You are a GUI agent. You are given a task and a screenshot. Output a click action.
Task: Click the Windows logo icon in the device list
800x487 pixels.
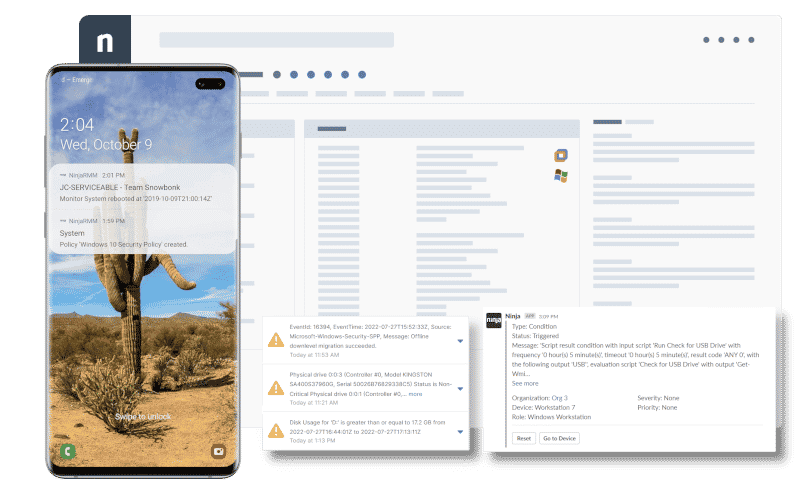pos(561,176)
